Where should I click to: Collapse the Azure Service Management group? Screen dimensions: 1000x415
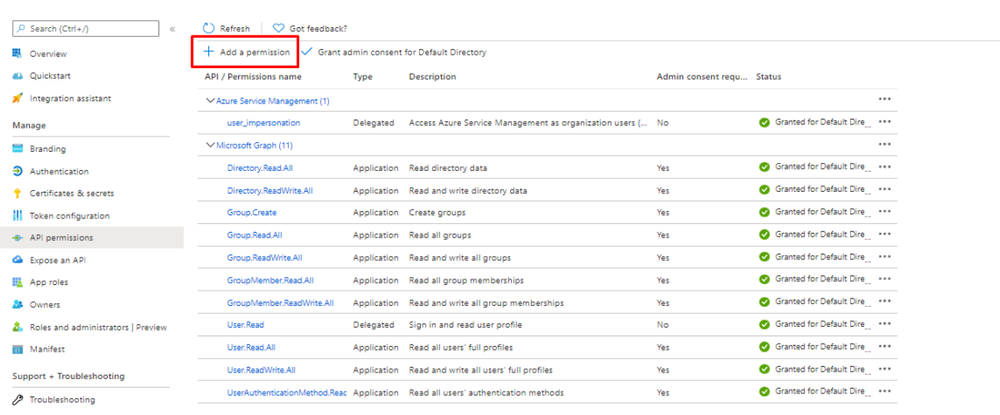click(210, 101)
